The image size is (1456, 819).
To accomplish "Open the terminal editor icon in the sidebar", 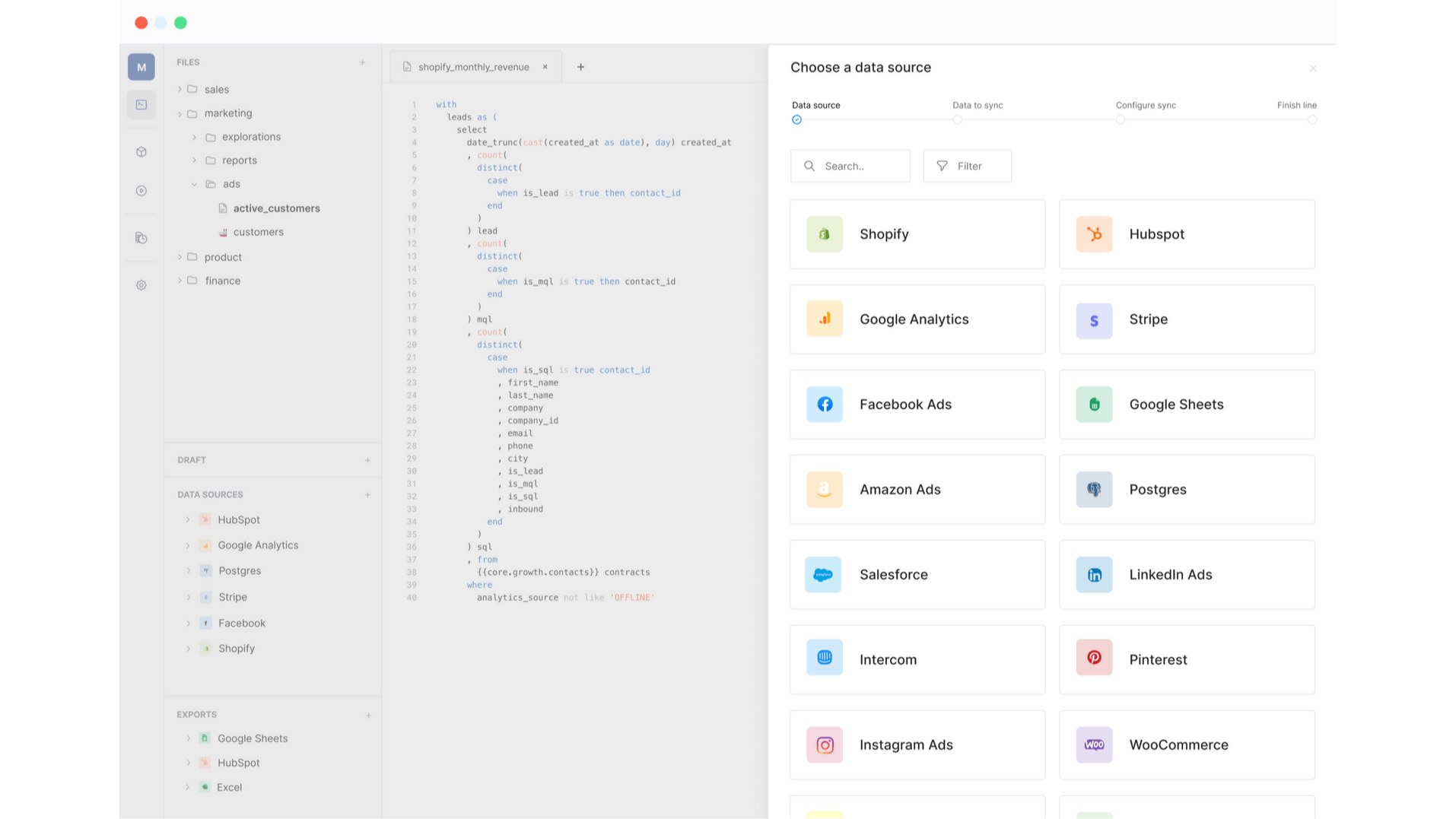I will (x=141, y=104).
